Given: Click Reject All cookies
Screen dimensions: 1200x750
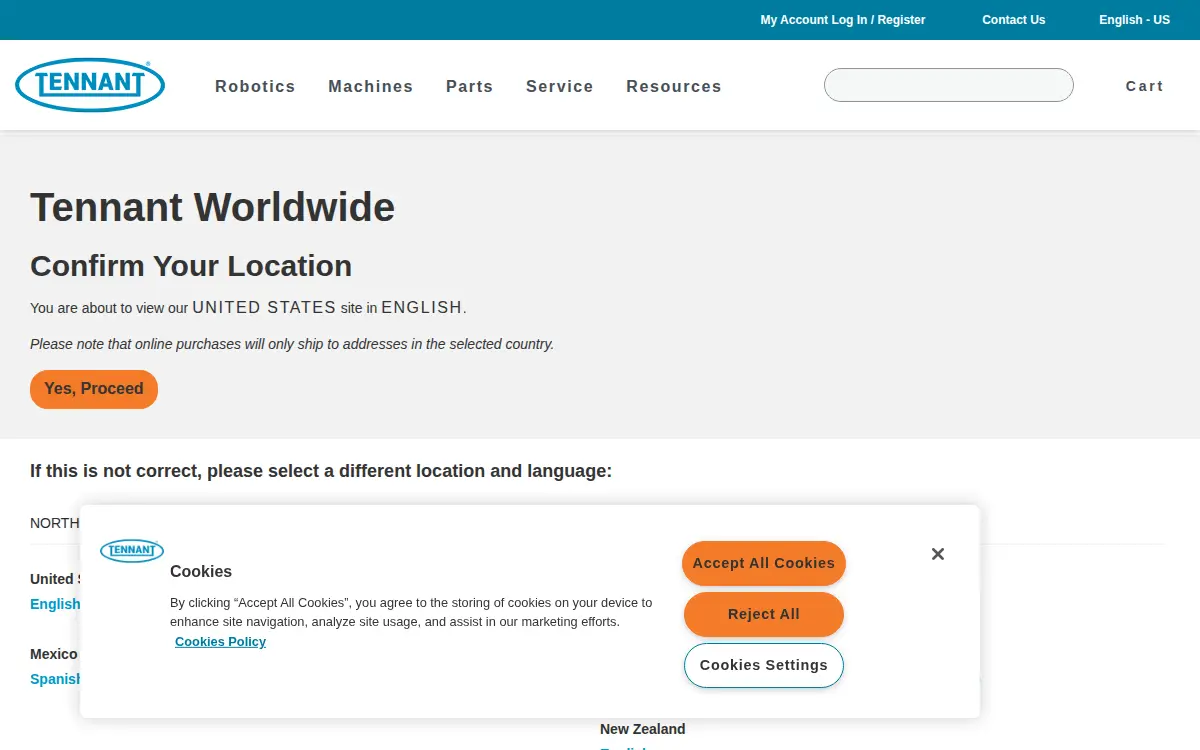Looking at the screenshot, I should tap(764, 614).
